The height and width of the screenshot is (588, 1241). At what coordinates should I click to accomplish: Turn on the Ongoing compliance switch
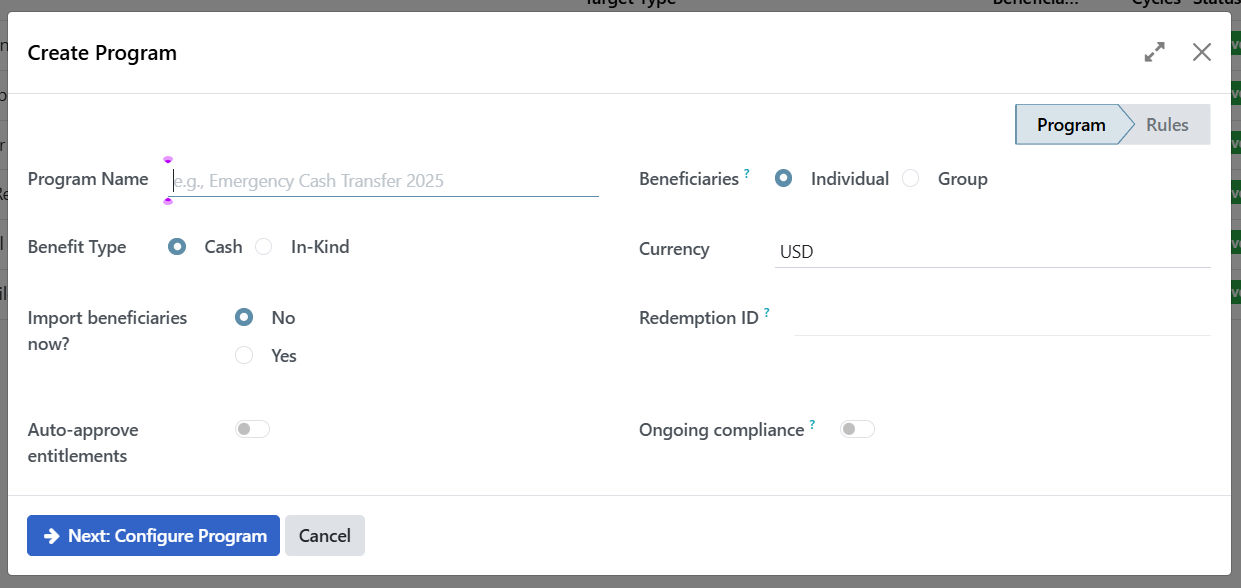(857, 428)
